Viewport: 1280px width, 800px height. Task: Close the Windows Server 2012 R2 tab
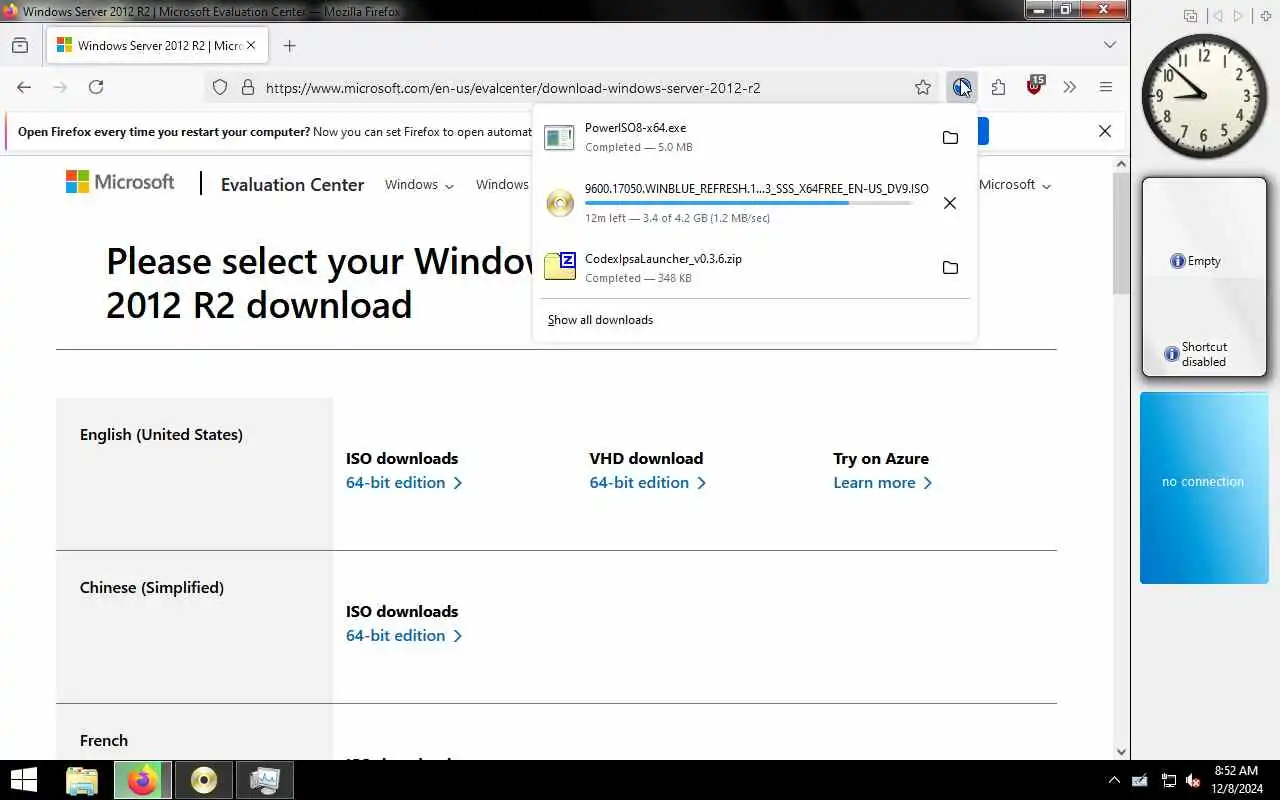pos(251,45)
